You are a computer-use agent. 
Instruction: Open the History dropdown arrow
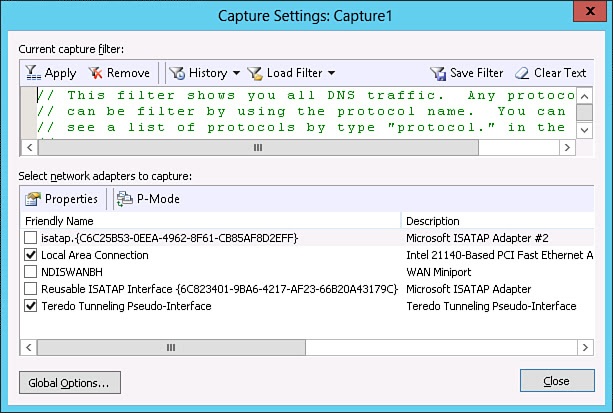pyautogui.click(x=236, y=73)
